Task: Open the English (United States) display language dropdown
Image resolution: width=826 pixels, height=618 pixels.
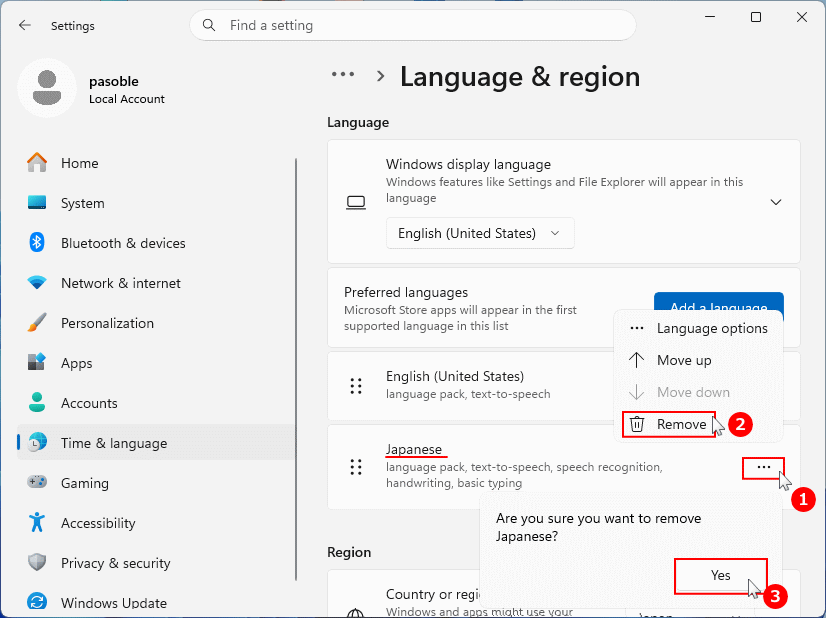Action: pos(480,233)
